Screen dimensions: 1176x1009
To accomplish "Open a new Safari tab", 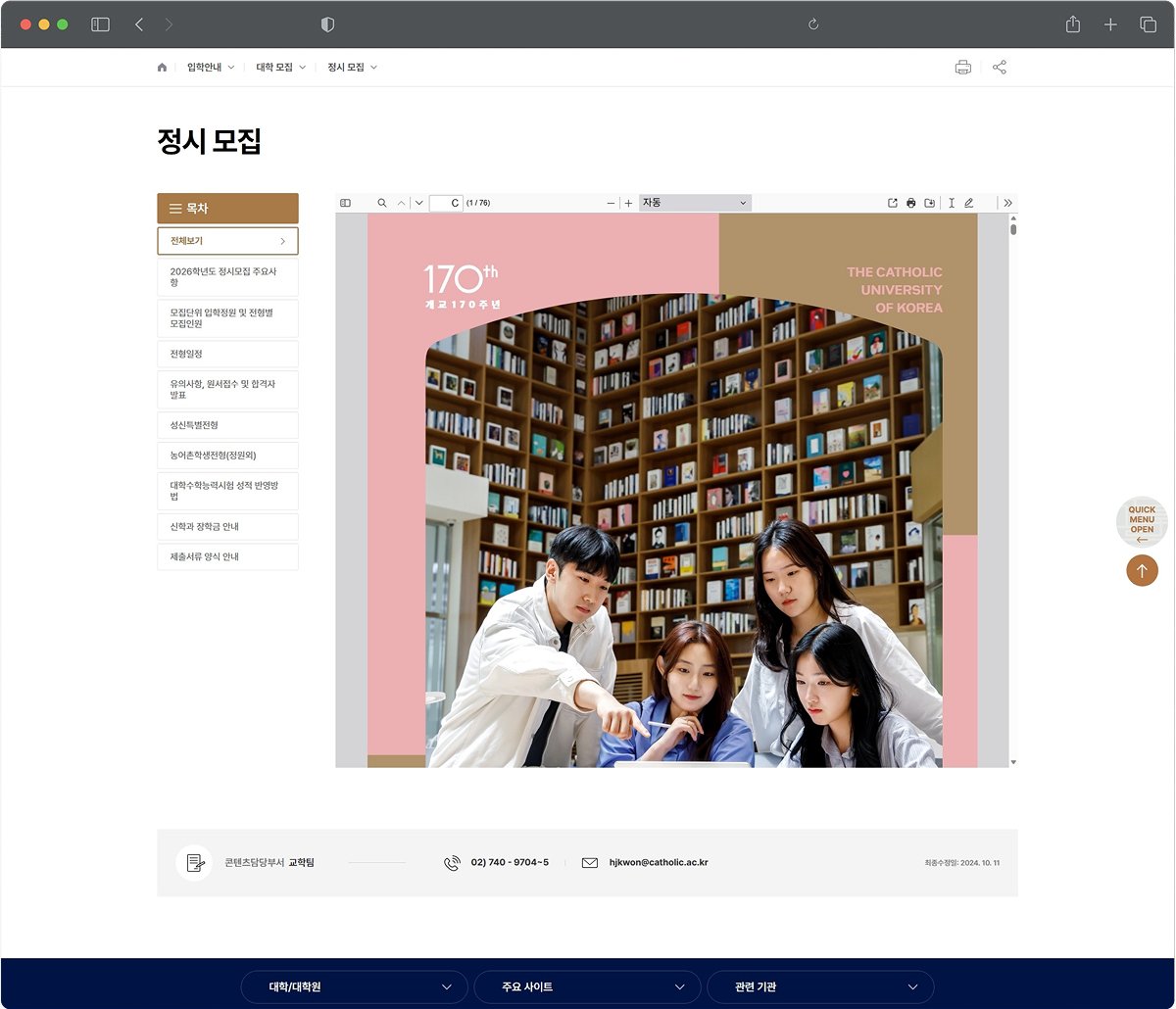I will (x=1110, y=24).
